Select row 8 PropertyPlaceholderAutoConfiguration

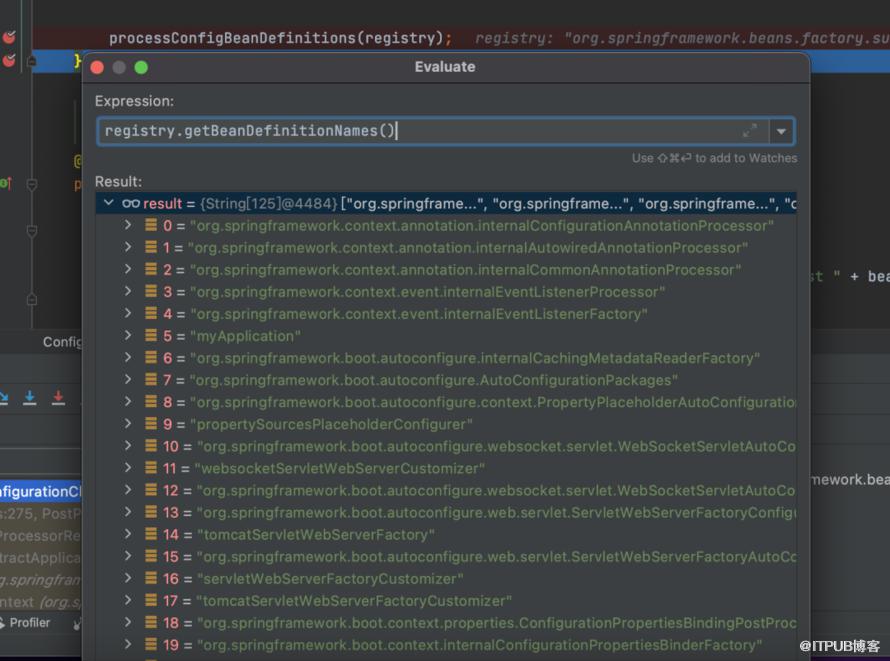446,402
